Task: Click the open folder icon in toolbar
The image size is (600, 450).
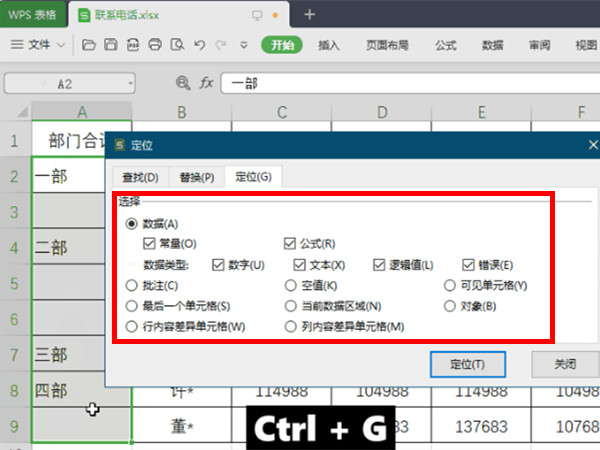Action: pos(88,45)
